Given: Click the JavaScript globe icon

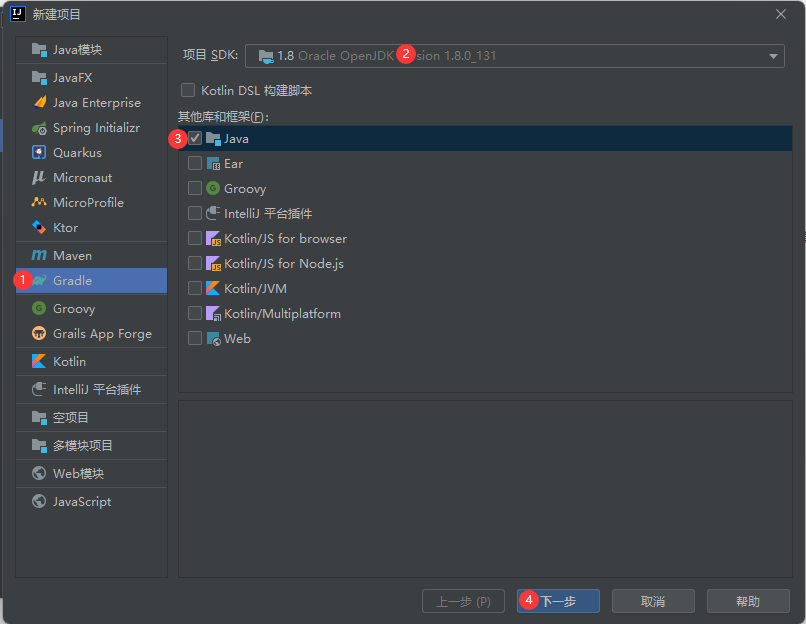Looking at the screenshot, I should pos(39,501).
